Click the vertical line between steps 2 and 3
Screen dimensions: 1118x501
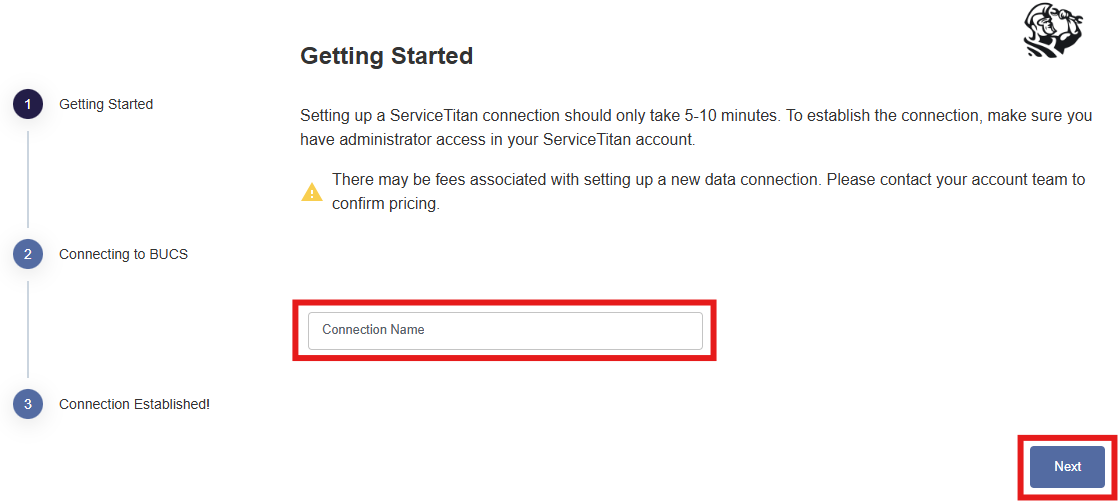(x=28, y=329)
